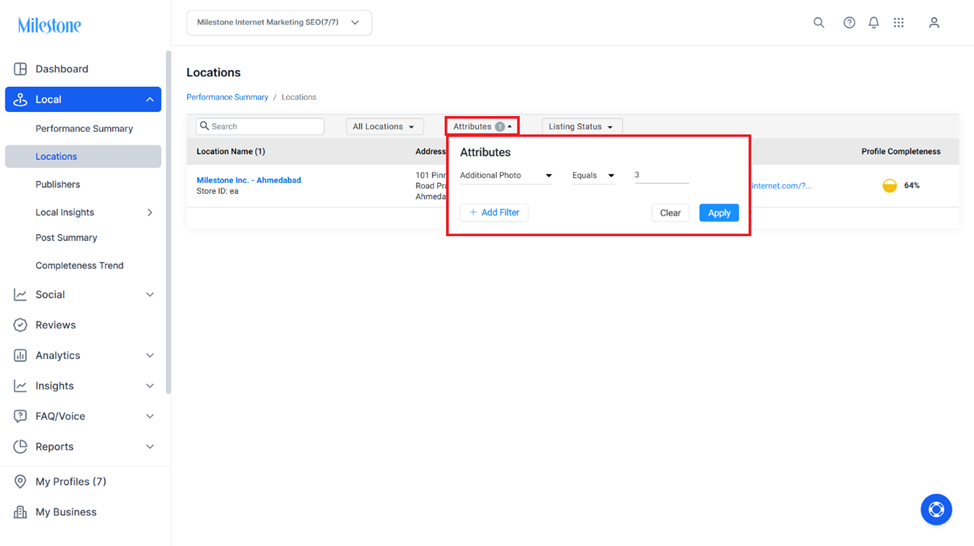Open the Listing Status filter dropdown
The width and height of the screenshot is (974, 546).
tap(581, 127)
